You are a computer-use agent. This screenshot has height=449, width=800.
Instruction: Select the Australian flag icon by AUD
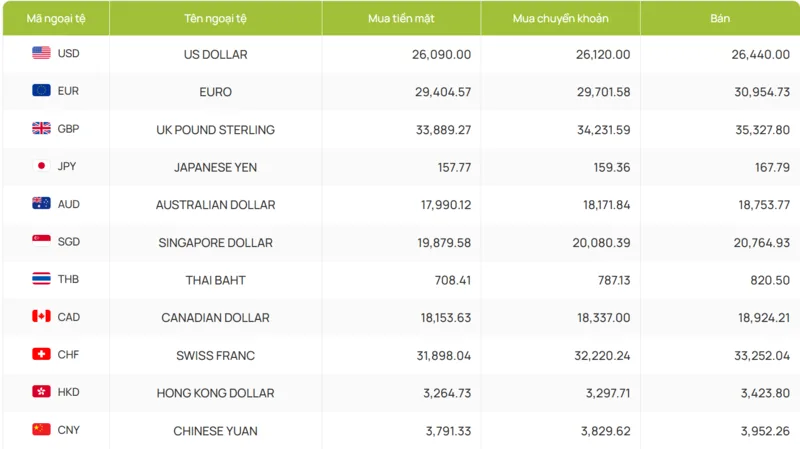tap(41, 203)
